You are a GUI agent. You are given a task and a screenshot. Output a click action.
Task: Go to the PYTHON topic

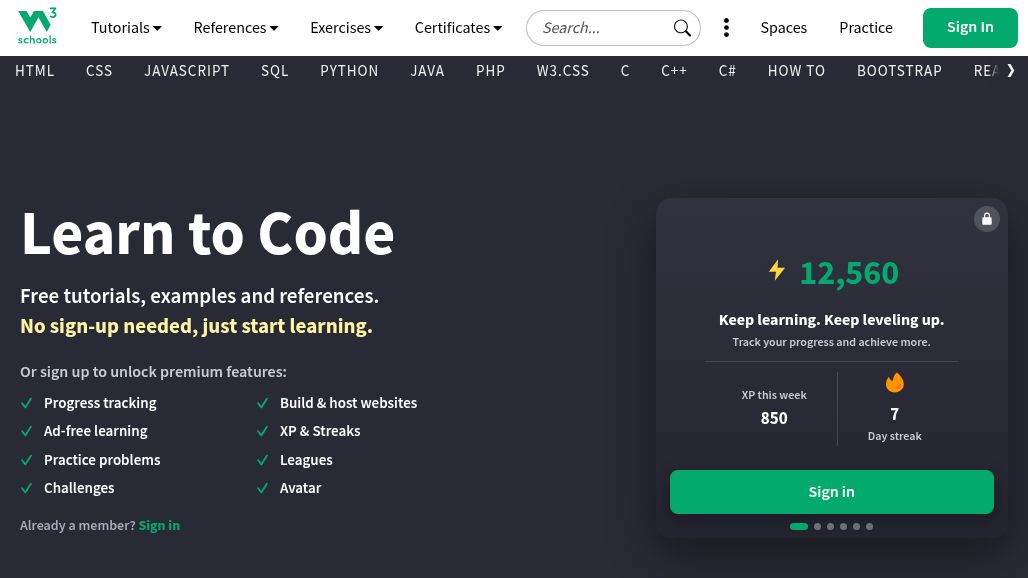coord(349,71)
